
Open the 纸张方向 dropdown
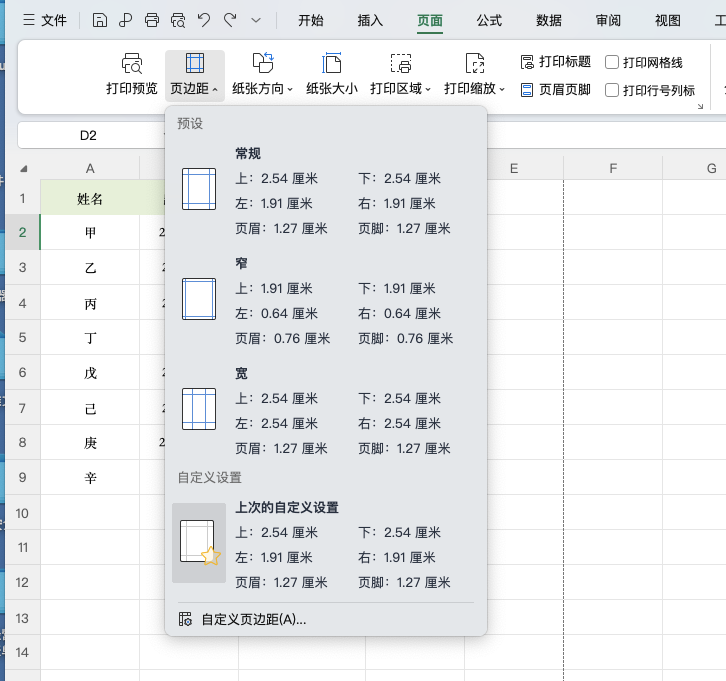point(263,75)
